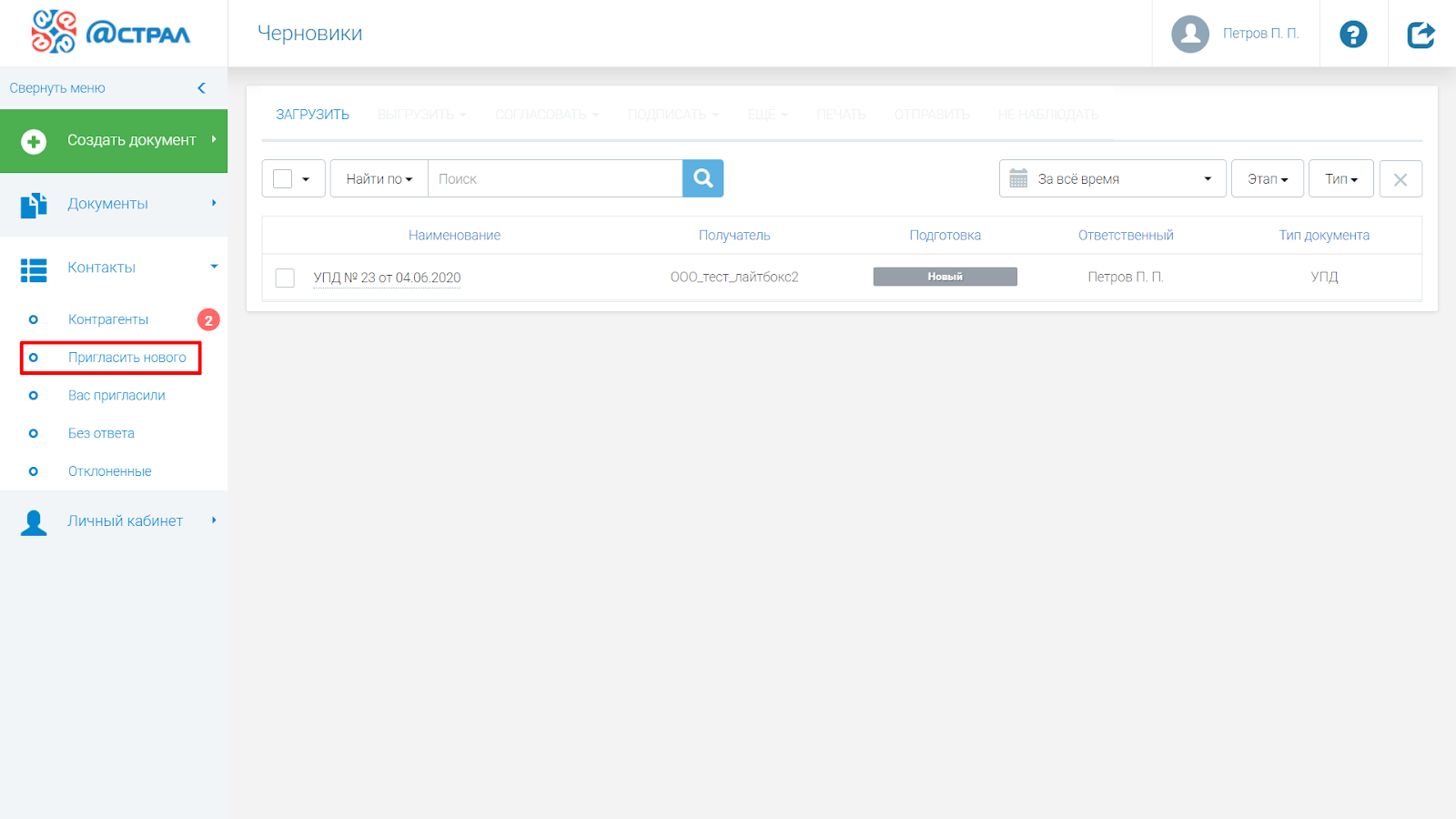Screen dimensions: 1456x819
Task: Open the За всё время period dropdown
Action: 1113,178
